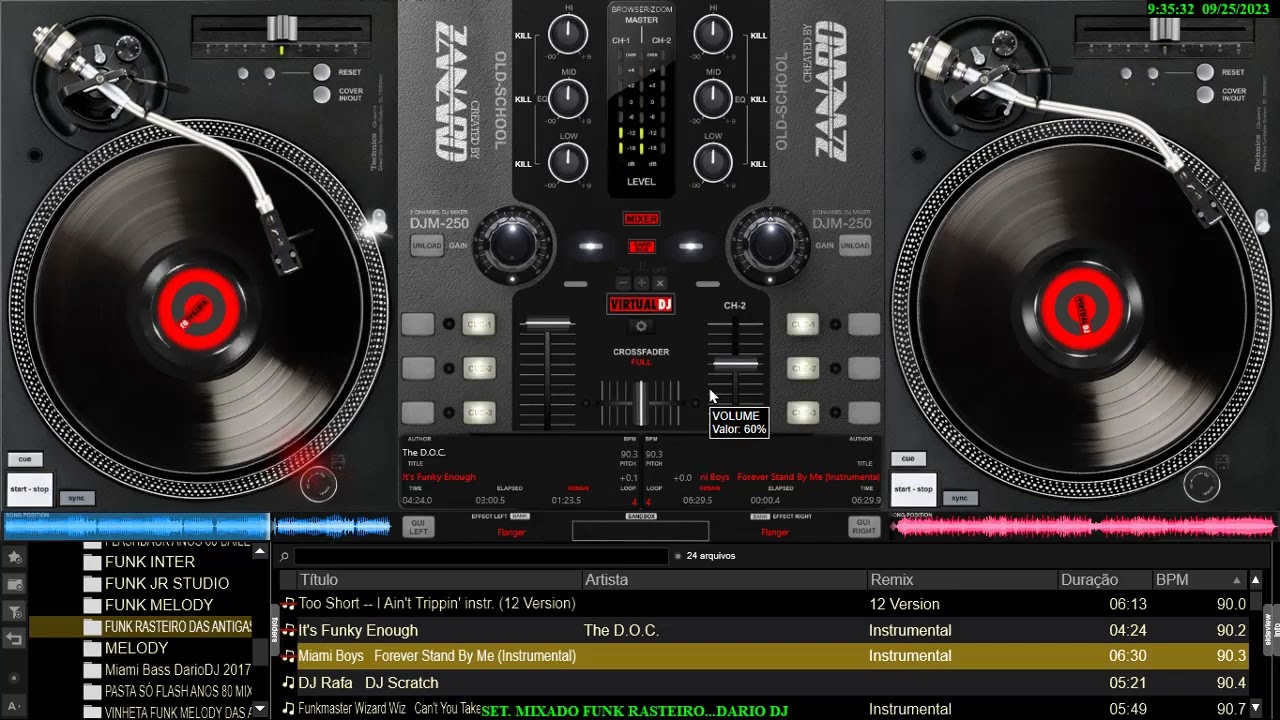
Task: Click right deck start - stop button
Action: click(913, 489)
